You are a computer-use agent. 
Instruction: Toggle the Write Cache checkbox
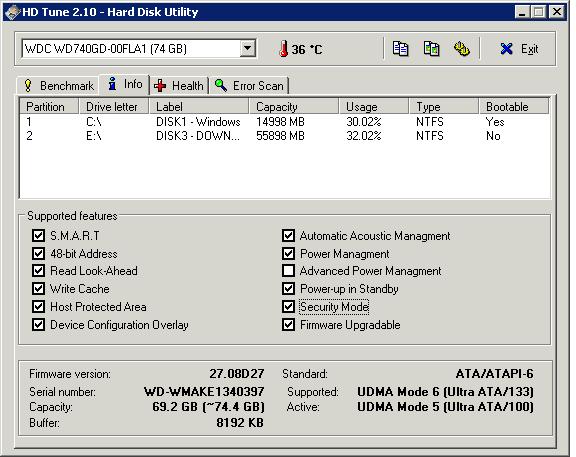[x=38, y=289]
